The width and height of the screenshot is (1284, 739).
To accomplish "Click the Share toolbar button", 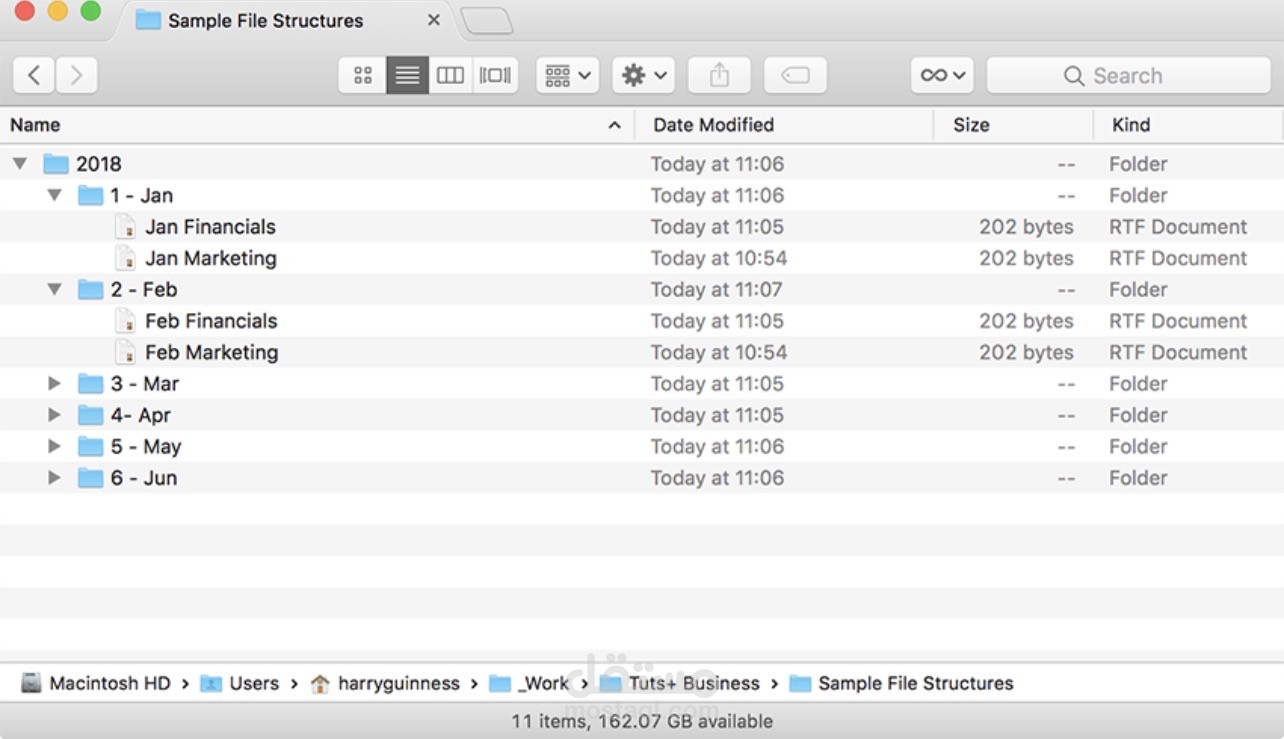I will (719, 76).
